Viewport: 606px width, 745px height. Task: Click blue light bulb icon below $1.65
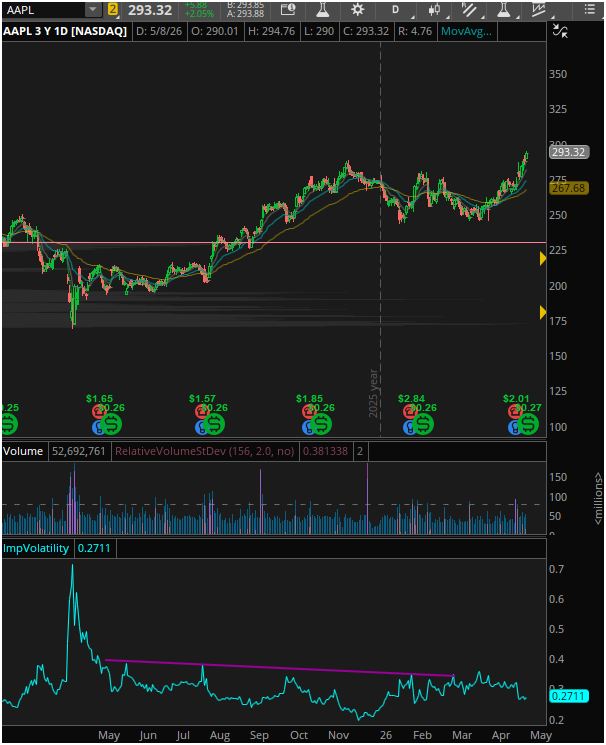point(98,428)
